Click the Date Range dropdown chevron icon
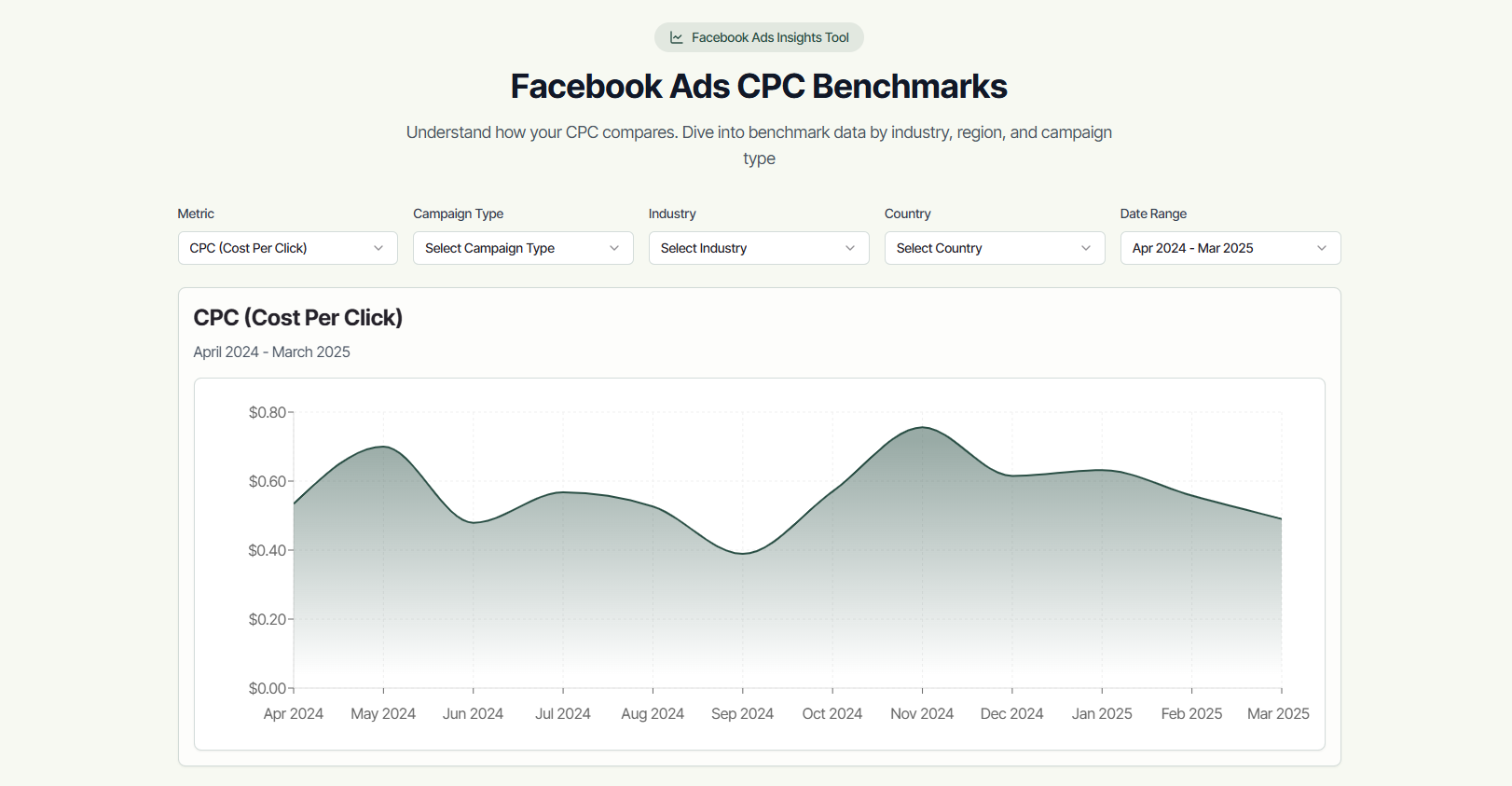Image resolution: width=1512 pixels, height=786 pixels. tap(1321, 248)
